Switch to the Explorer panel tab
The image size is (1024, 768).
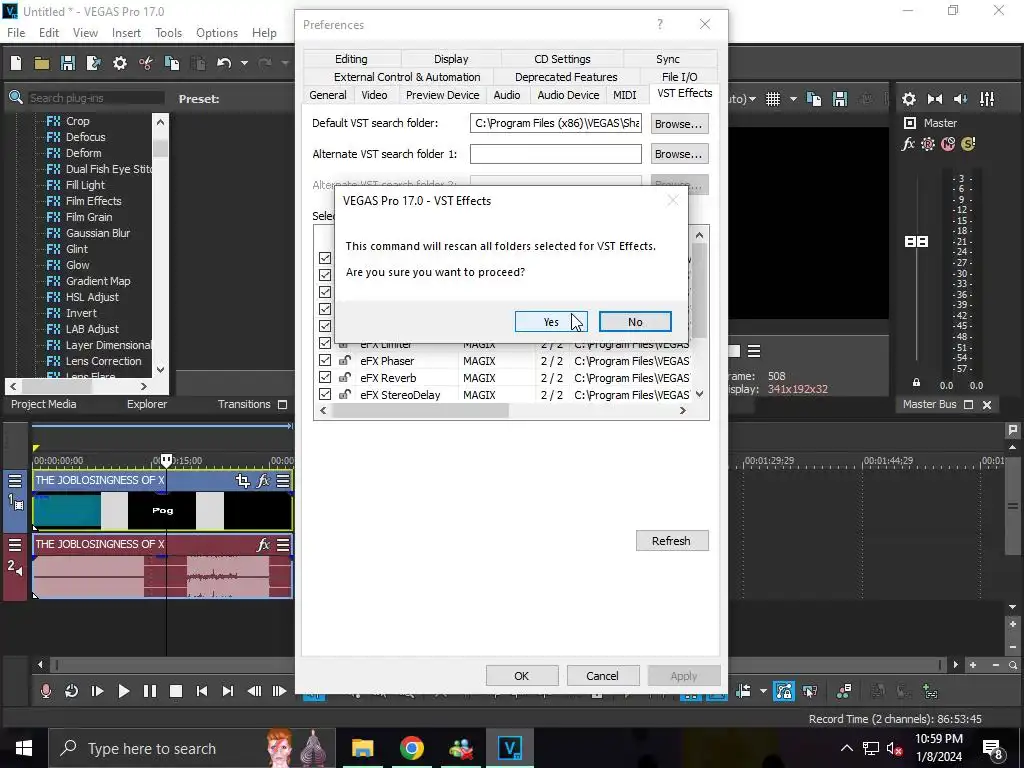[x=147, y=404]
